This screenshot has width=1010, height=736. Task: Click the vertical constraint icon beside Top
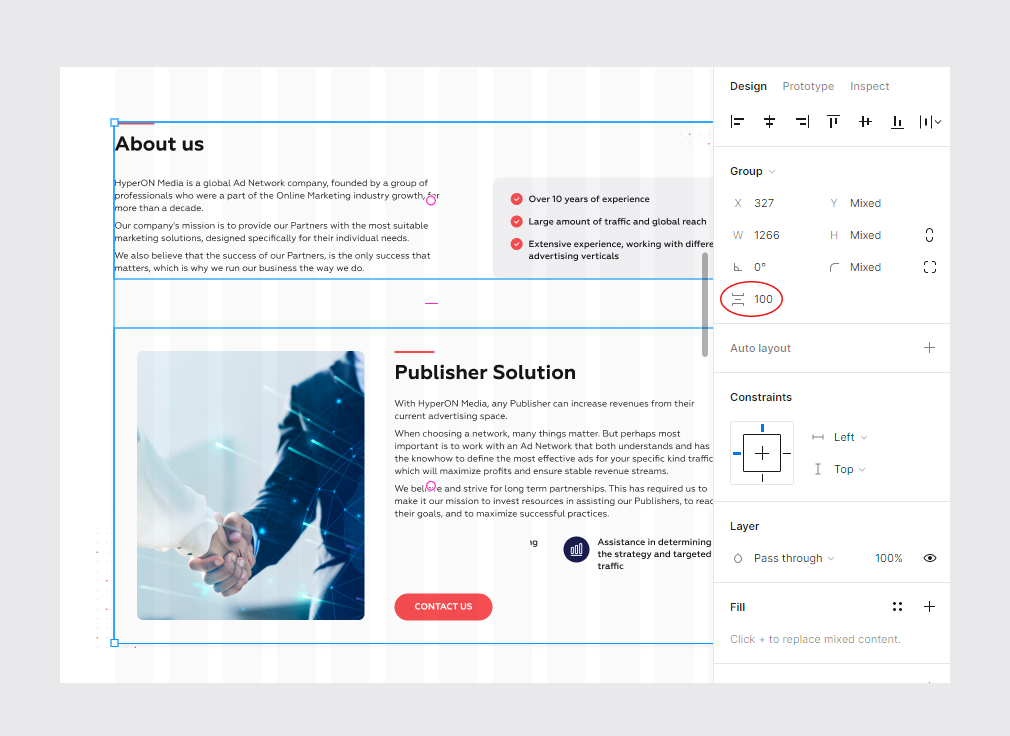coord(818,469)
